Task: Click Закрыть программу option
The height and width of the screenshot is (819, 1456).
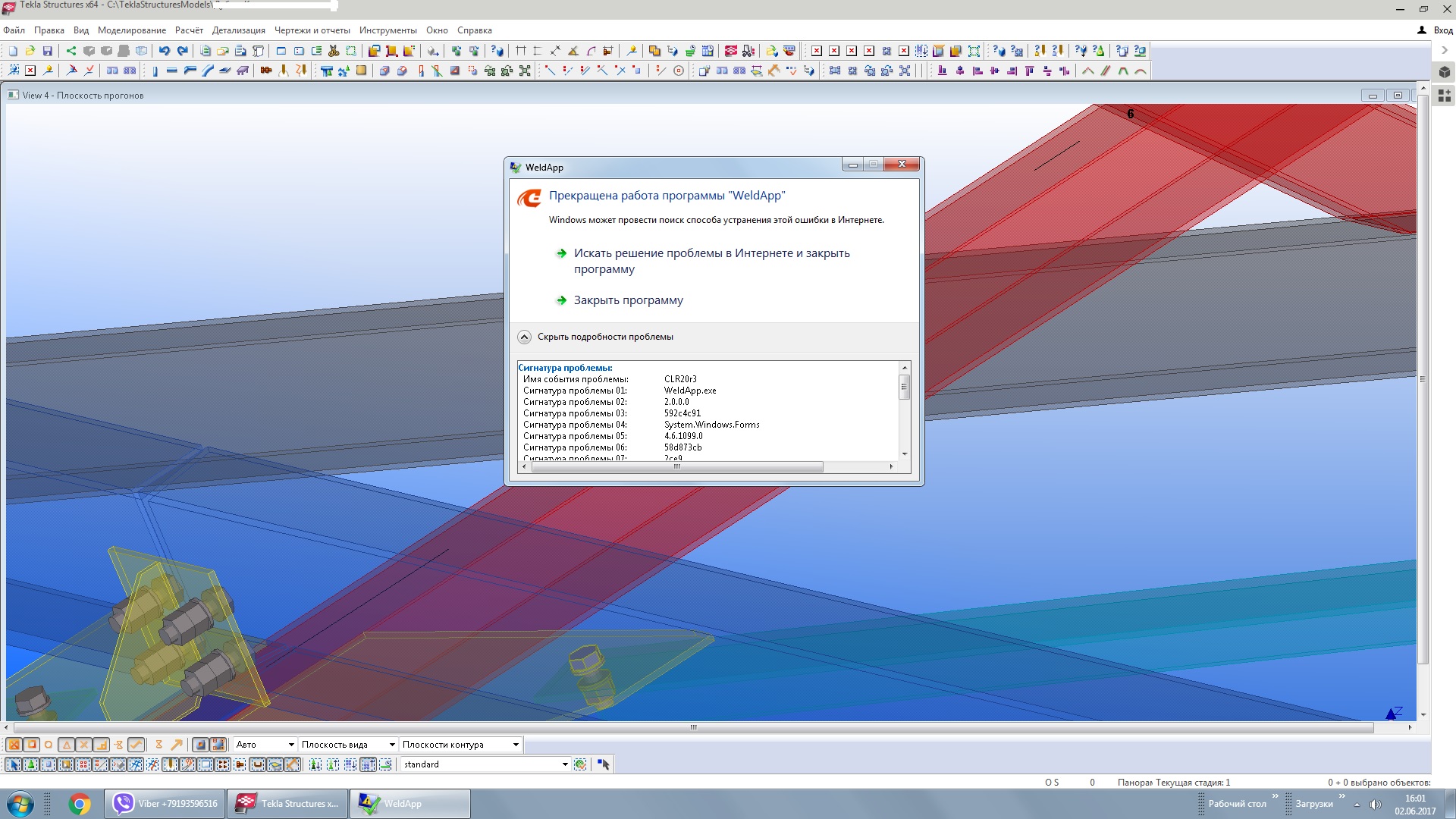Action: 628,300
